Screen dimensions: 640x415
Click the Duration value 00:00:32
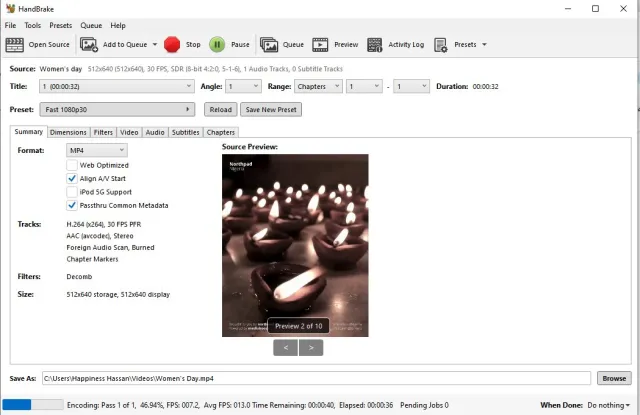tap(485, 87)
